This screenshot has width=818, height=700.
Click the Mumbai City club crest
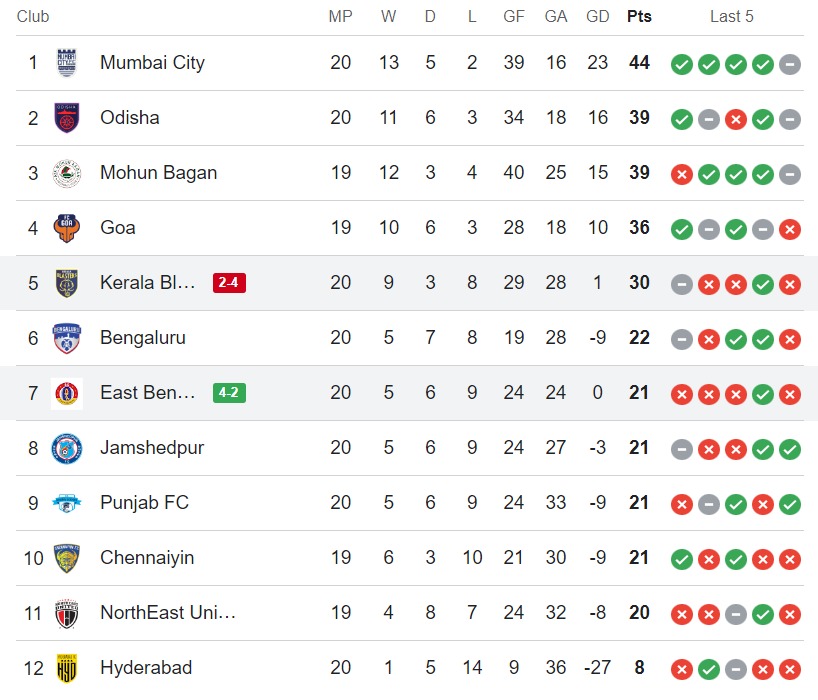[67, 63]
